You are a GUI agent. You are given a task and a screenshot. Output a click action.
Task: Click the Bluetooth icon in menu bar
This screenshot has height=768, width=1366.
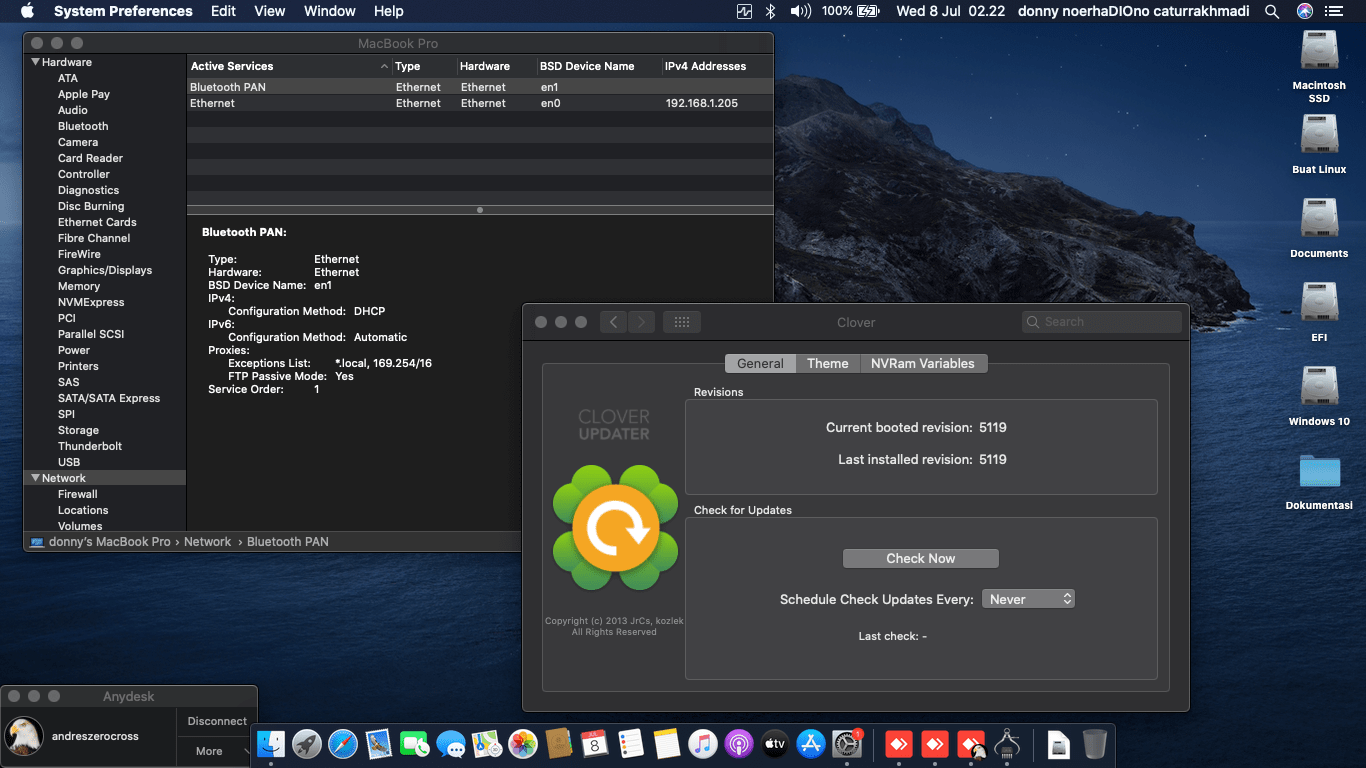tap(770, 11)
